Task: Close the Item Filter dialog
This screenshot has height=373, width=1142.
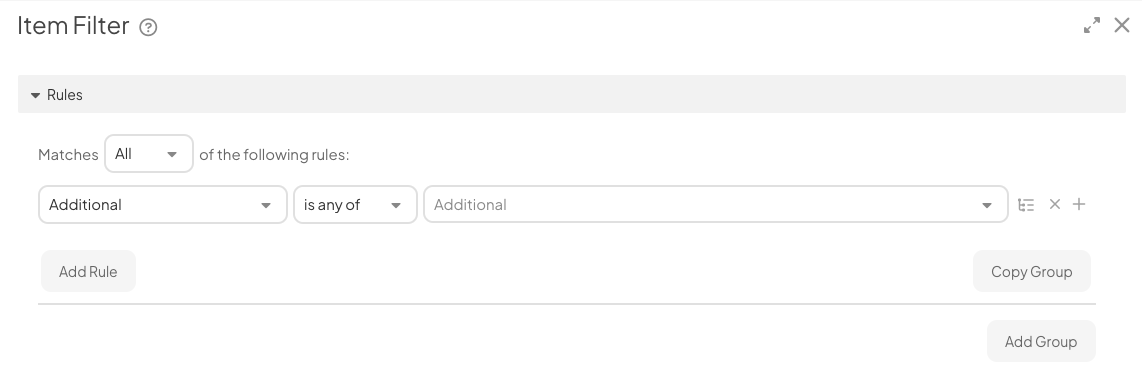Action: [x=1122, y=25]
